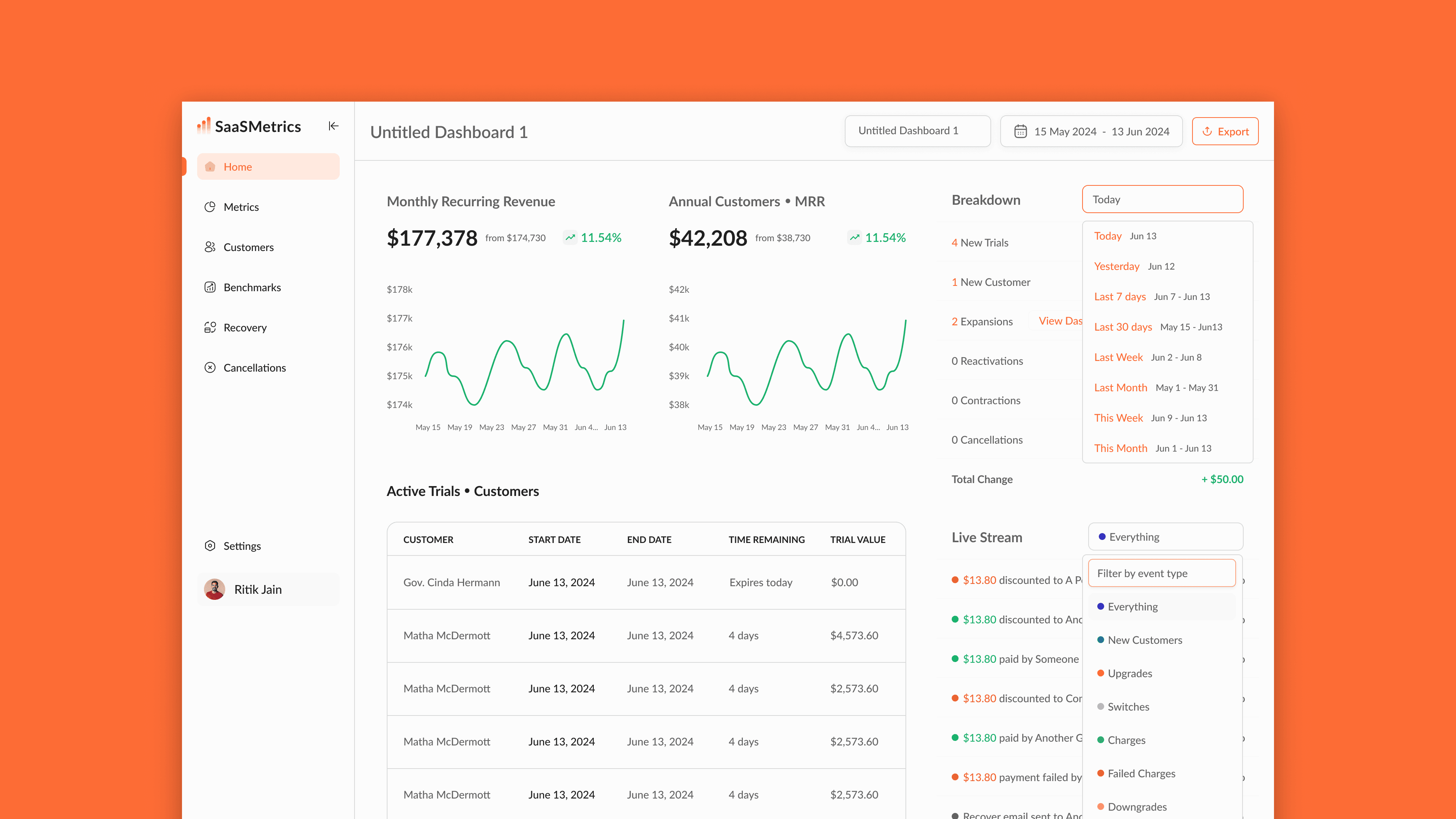Open the Untitled Dashboard 1 selector dropdown
Viewport: 1456px width, 819px height.
[x=917, y=131]
